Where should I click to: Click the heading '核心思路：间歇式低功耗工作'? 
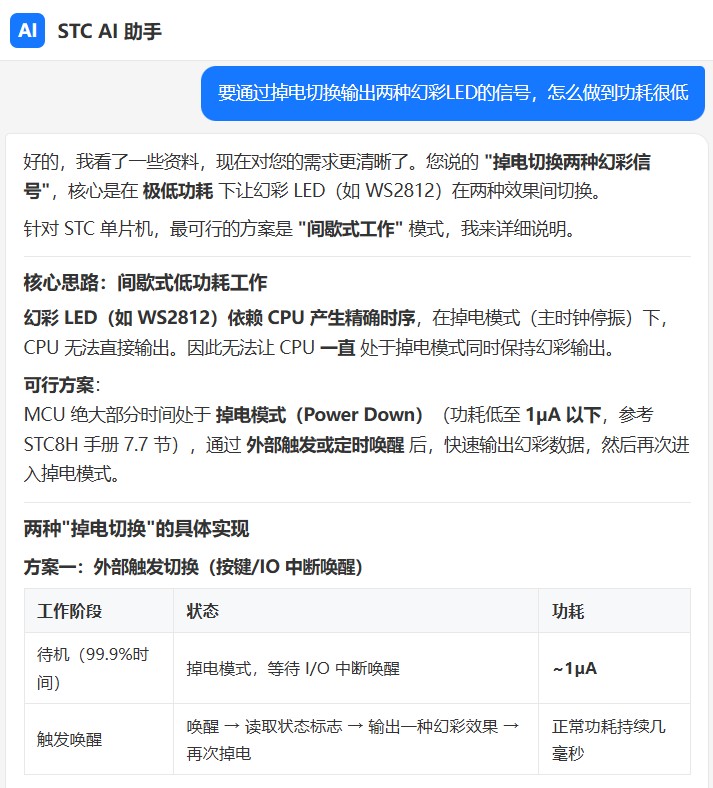(x=145, y=283)
